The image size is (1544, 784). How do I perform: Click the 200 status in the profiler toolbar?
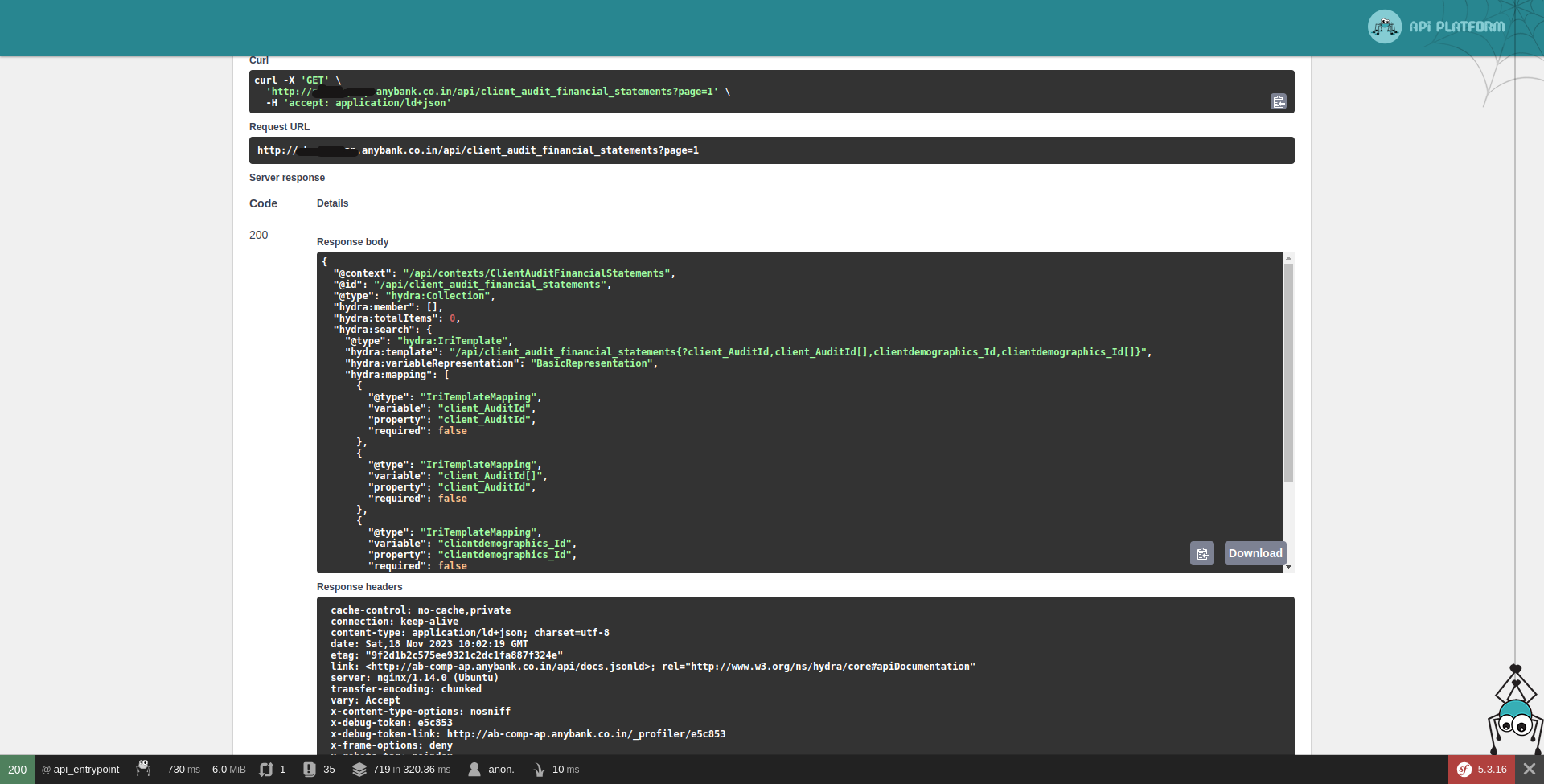(x=16, y=770)
